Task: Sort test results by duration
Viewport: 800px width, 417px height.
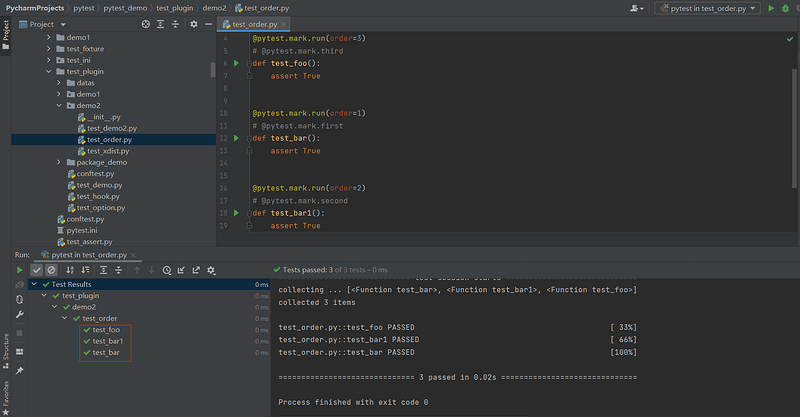Action: click(85, 270)
